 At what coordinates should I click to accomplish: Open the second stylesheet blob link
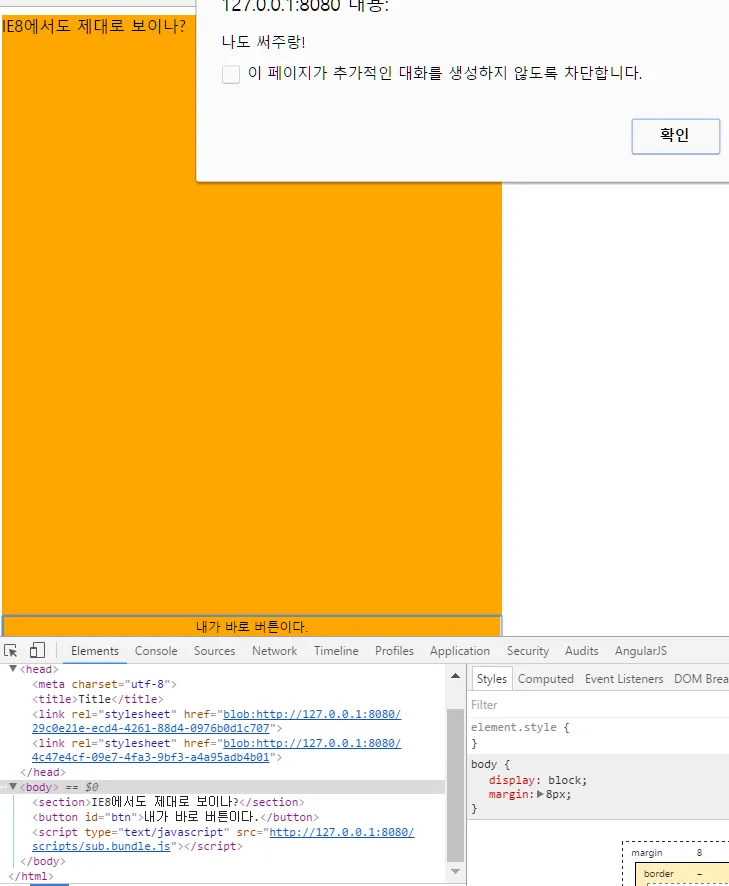coord(216,750)
